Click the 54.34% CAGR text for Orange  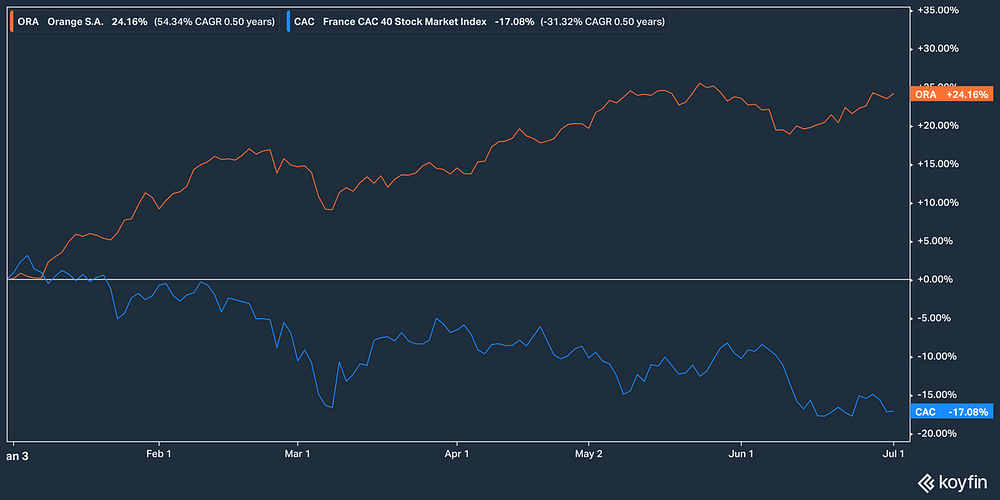coord(214,22)
